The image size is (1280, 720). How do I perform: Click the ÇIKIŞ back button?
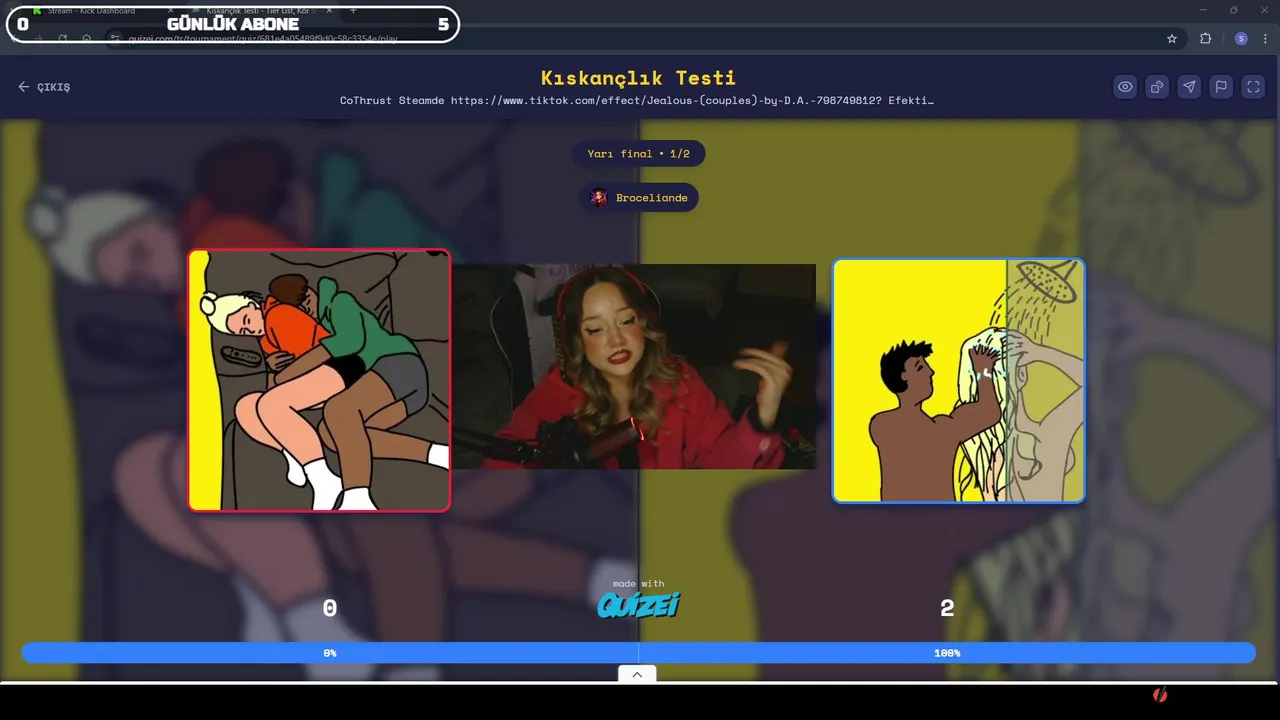44,87
